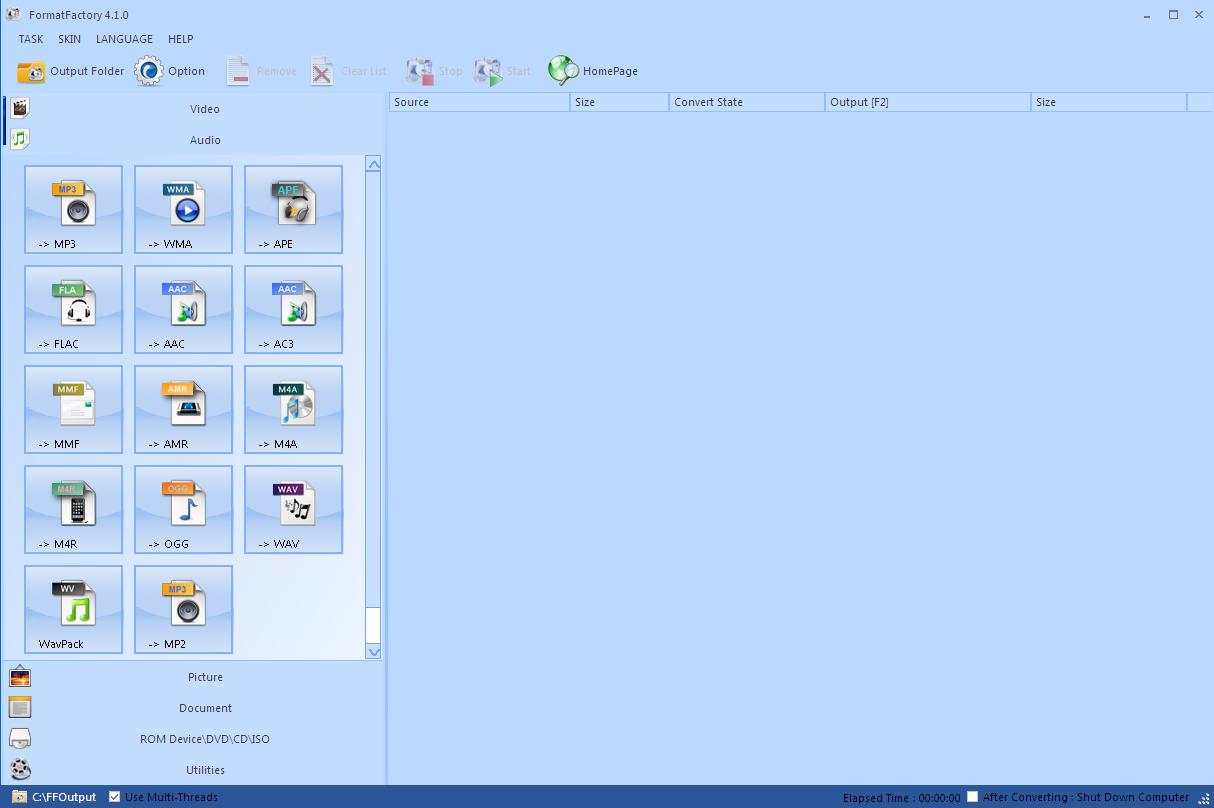This screenshot has height=808, width=1214.
Task: Choose the -> AAC audio conversion
Action: (184, 310)
